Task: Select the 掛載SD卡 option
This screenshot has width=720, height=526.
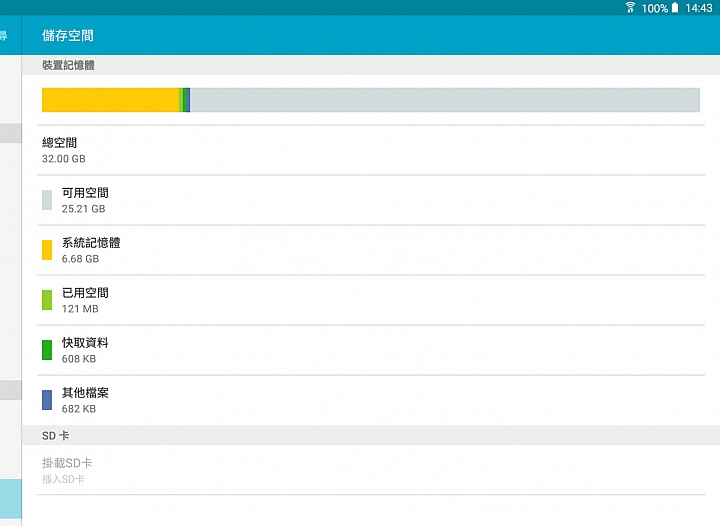Action: (371, 470)
